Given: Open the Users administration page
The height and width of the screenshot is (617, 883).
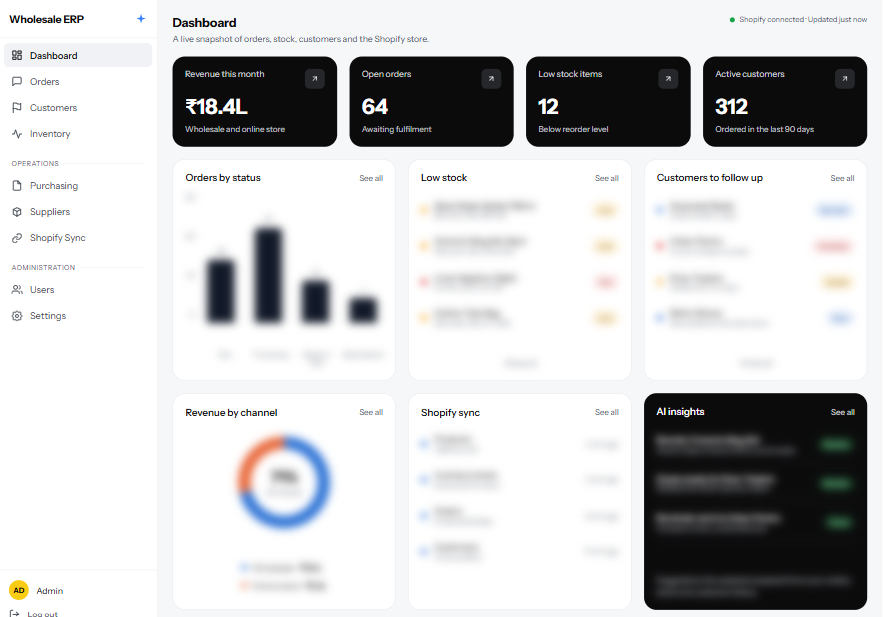Looking at the screenshot, I should [x=78, y=289].
